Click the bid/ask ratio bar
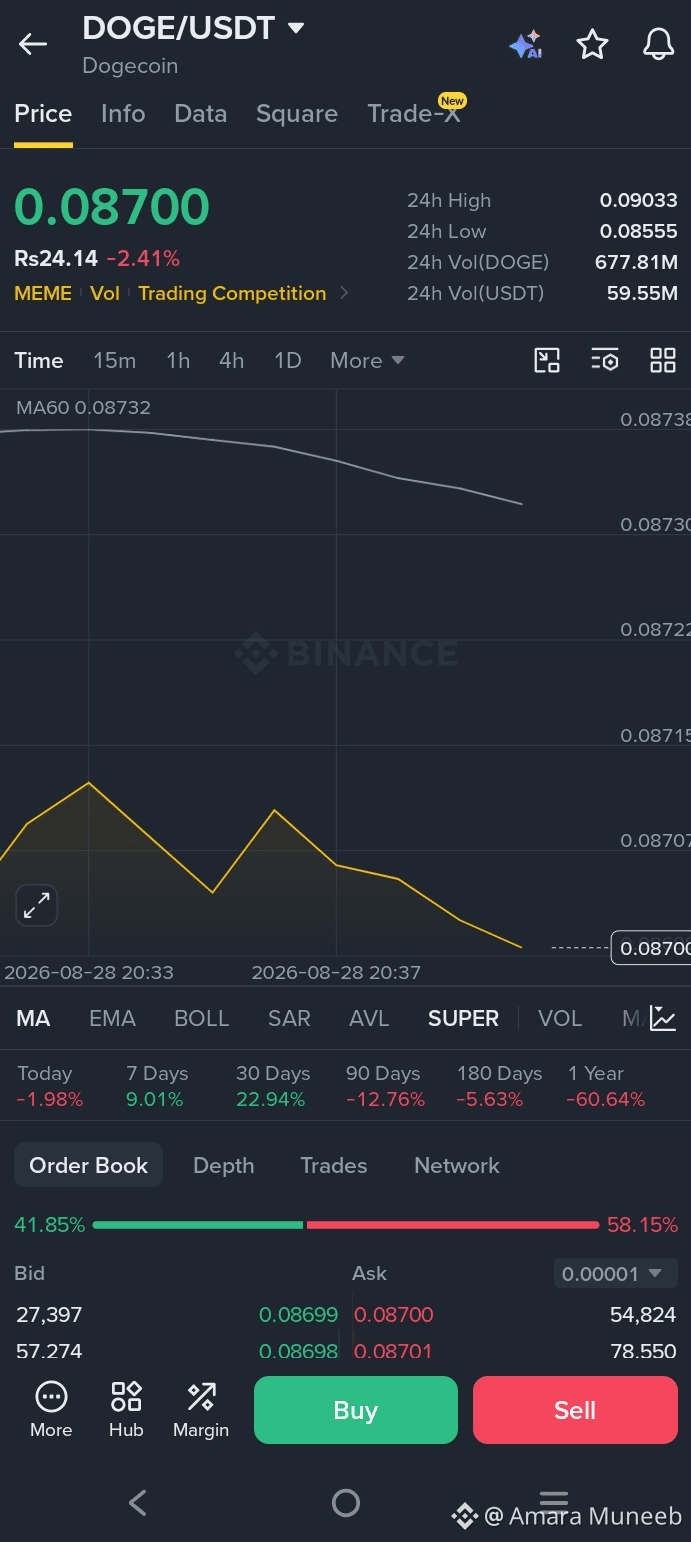Screen dimensions: 691x1542 click(x=346, y=1225)
